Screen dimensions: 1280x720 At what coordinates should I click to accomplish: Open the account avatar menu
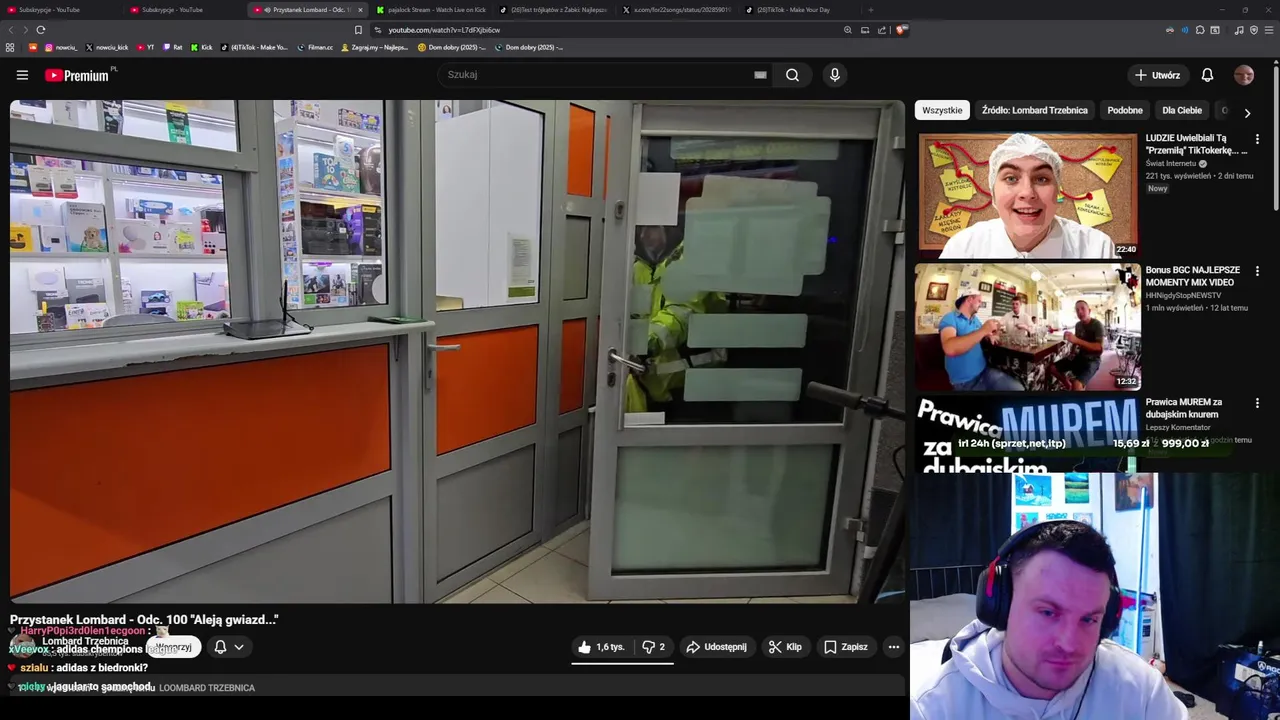(1244, 75)
